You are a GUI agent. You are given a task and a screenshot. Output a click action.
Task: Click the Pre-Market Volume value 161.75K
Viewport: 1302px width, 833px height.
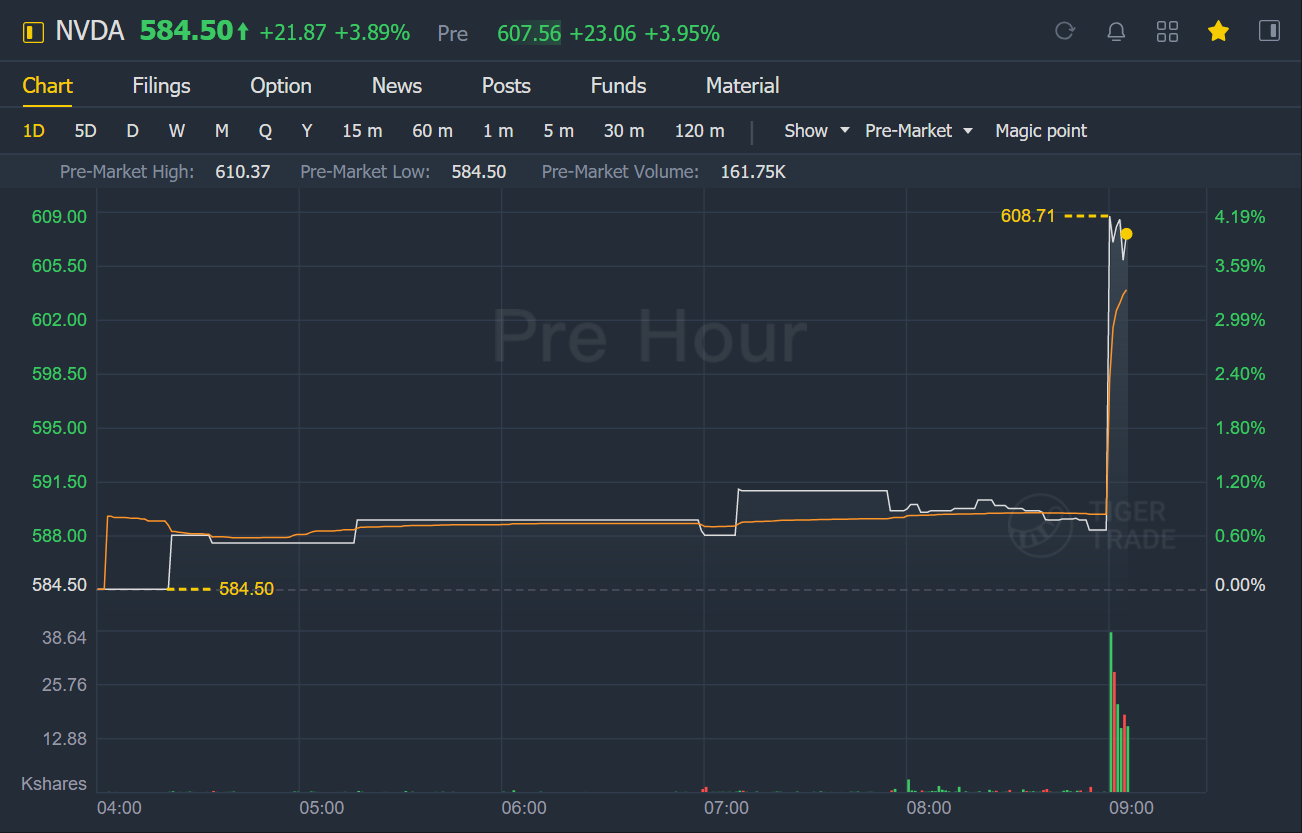click(753, 172)
